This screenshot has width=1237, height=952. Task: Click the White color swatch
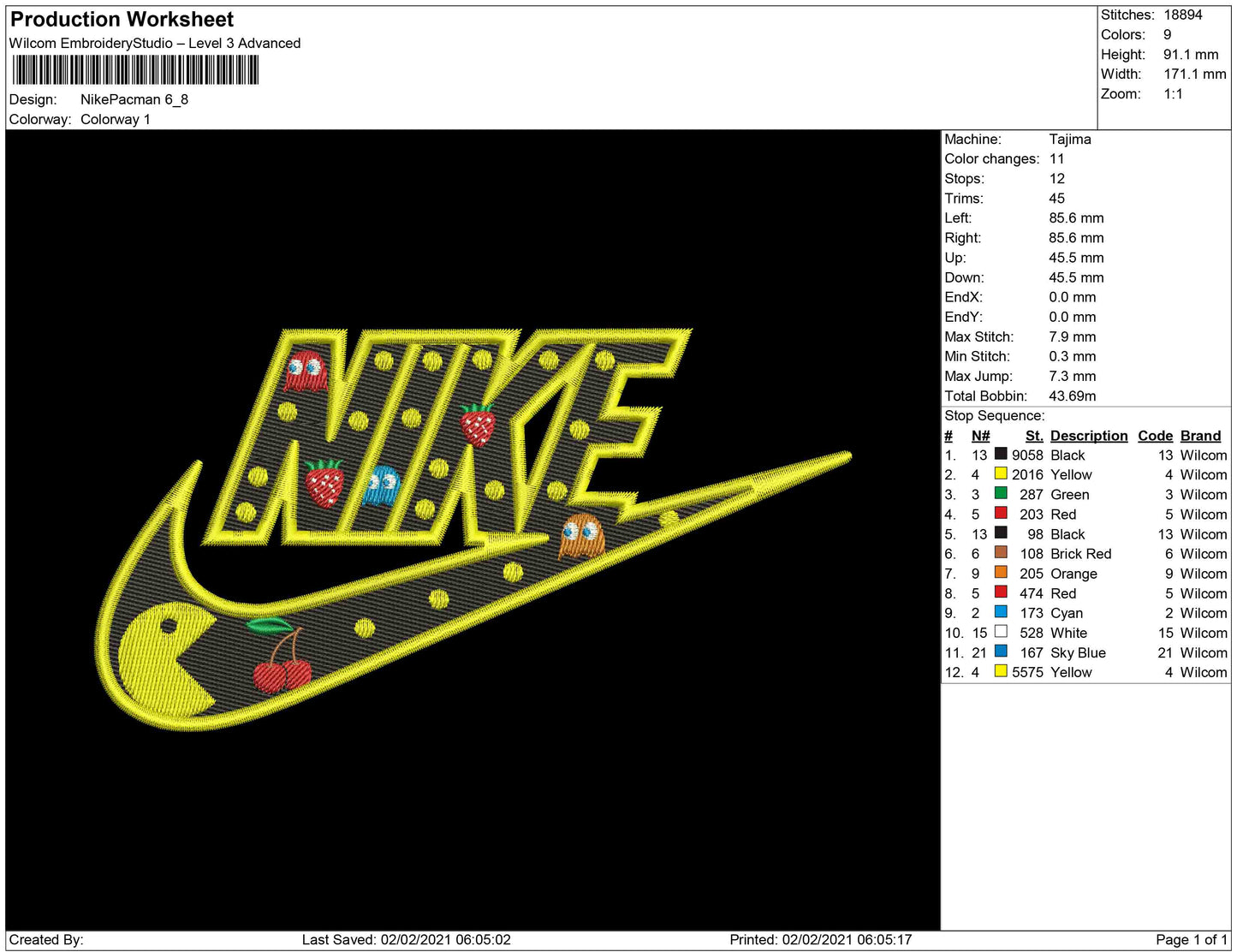1001,631
